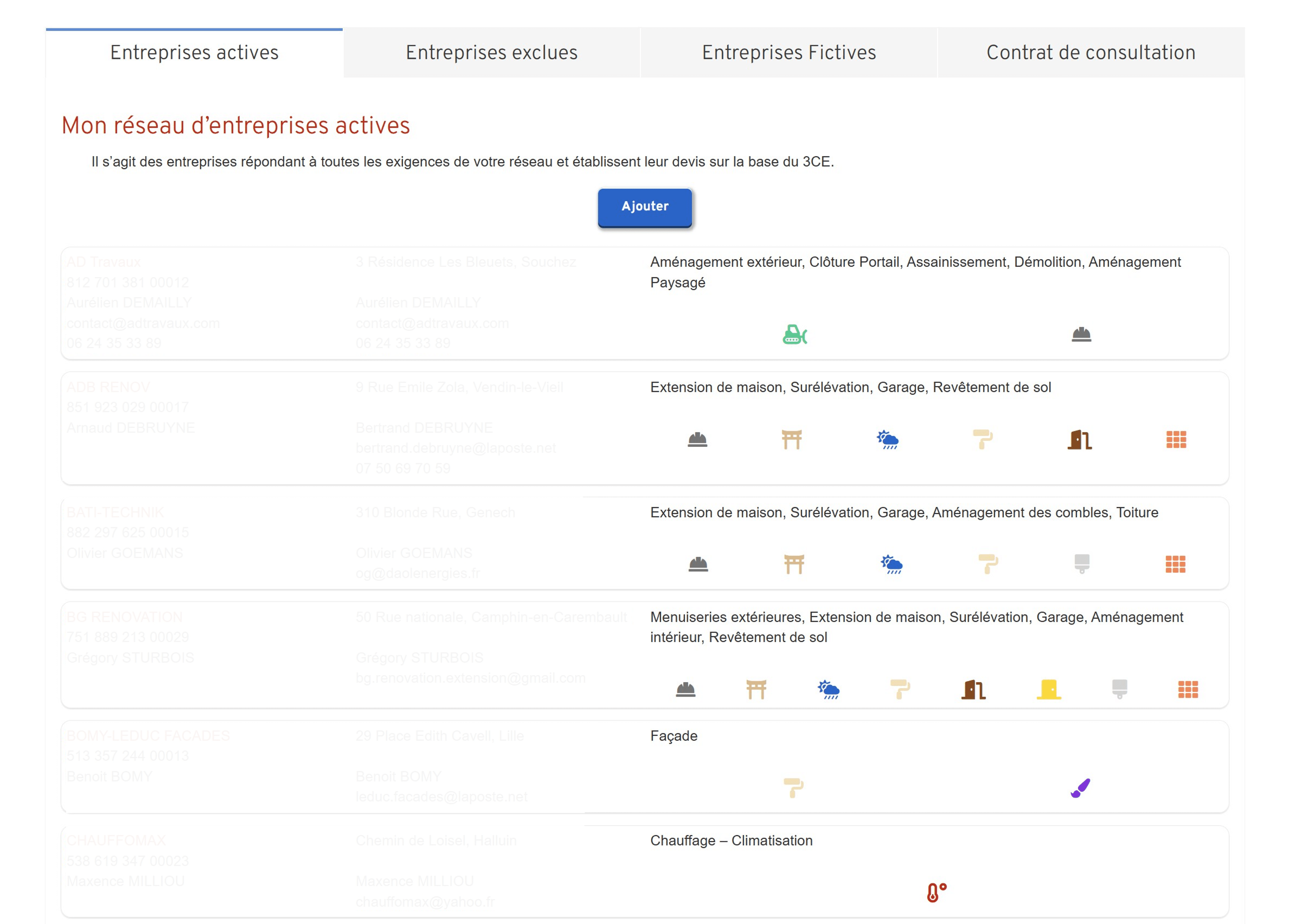Click the brown door icon in ADB RENOV row
This screenshot has width=1289, height=924.
[1079, 439]
